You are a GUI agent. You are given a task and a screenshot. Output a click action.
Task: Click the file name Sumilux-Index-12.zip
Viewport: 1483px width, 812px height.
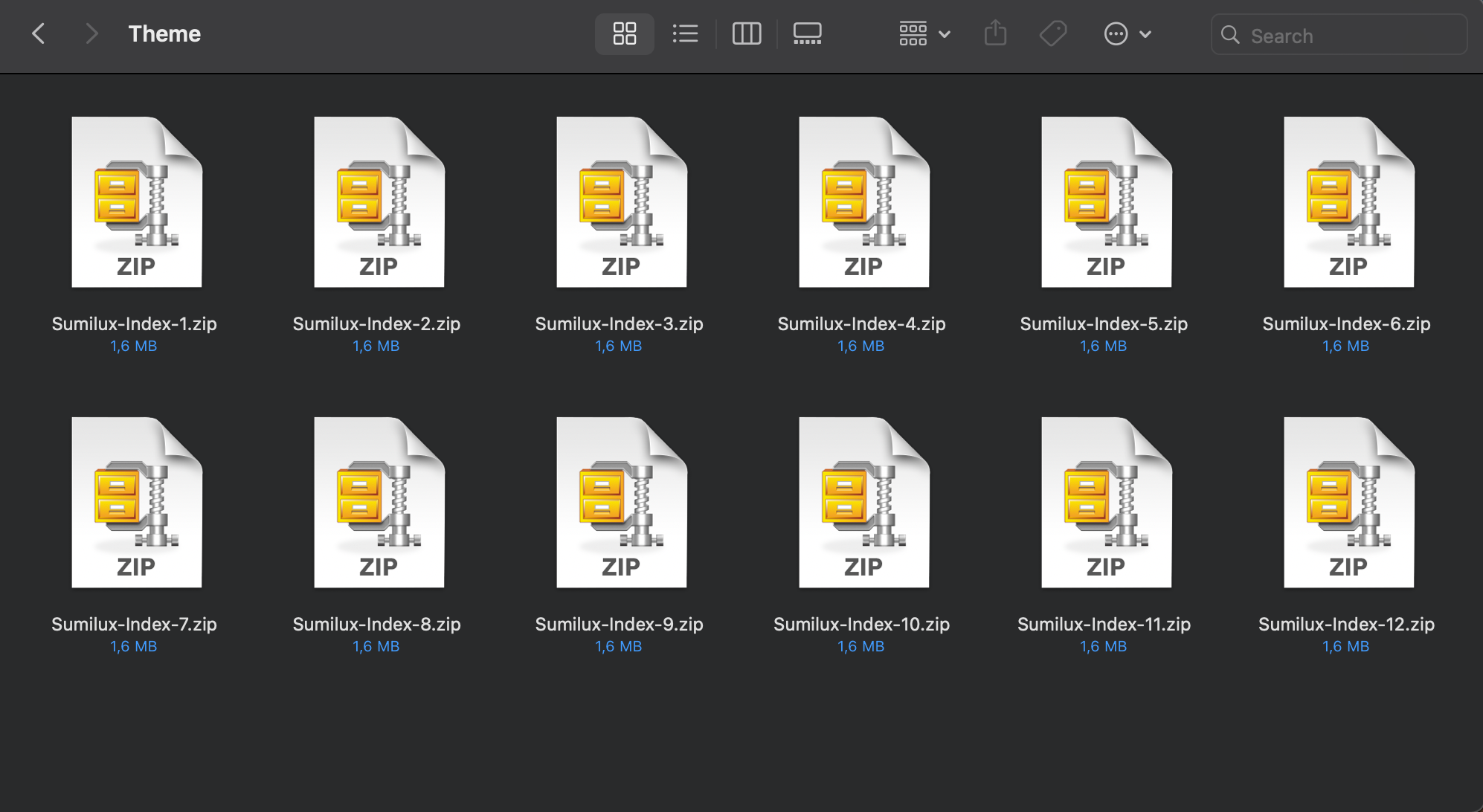tap(1346, 625)
